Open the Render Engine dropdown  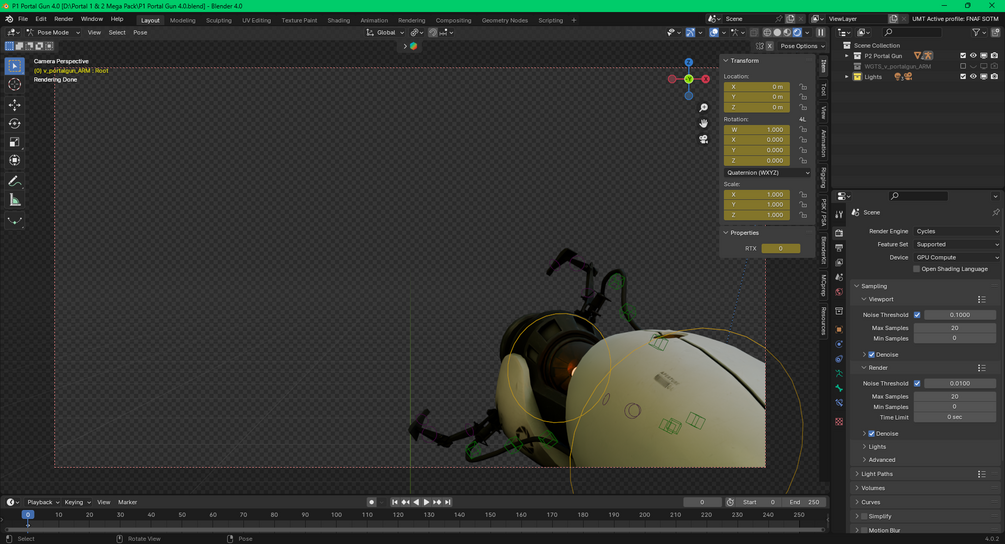pos(956,231)
